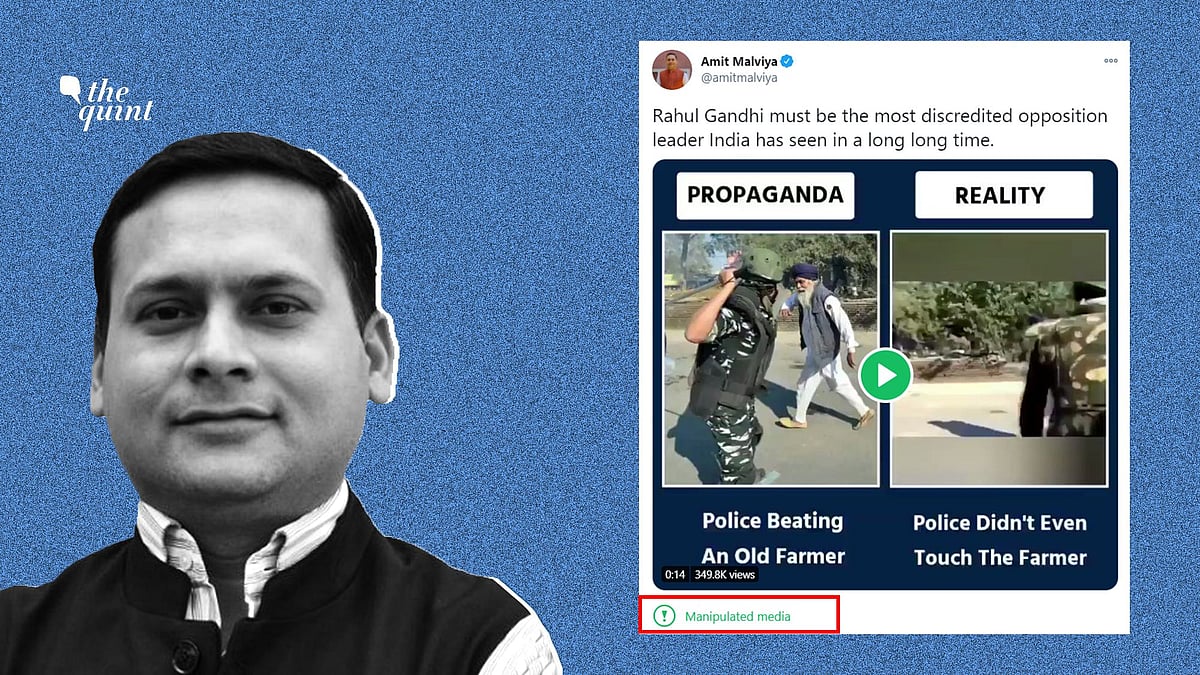1200x675 pixels.
Task: Click the left video frame showing the farmer
Action: click(x=771, y=358)
